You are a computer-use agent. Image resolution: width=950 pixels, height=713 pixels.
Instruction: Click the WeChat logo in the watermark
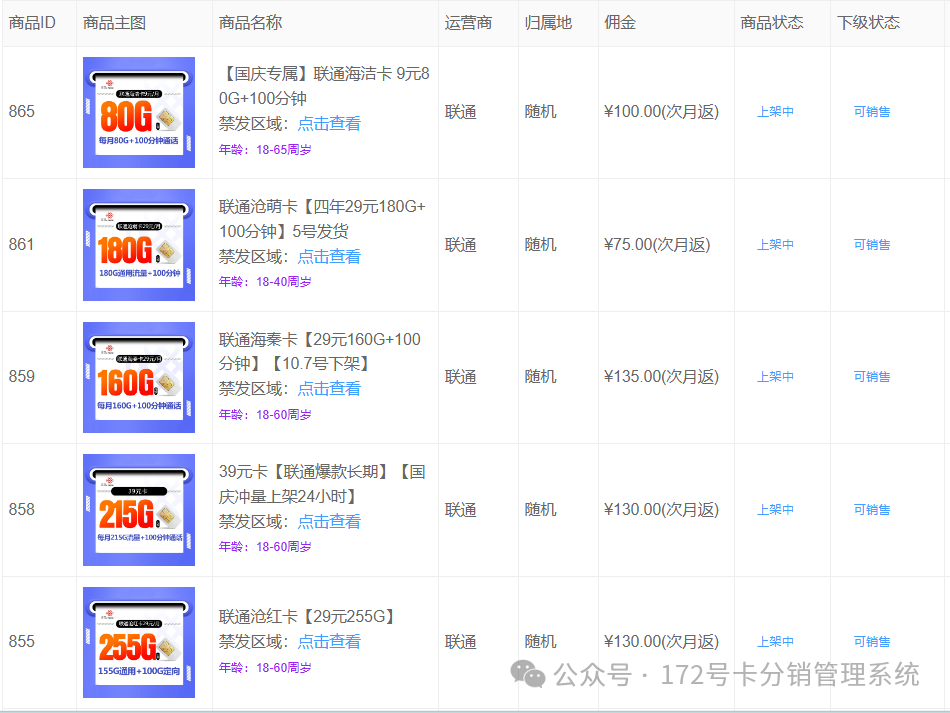529,674
